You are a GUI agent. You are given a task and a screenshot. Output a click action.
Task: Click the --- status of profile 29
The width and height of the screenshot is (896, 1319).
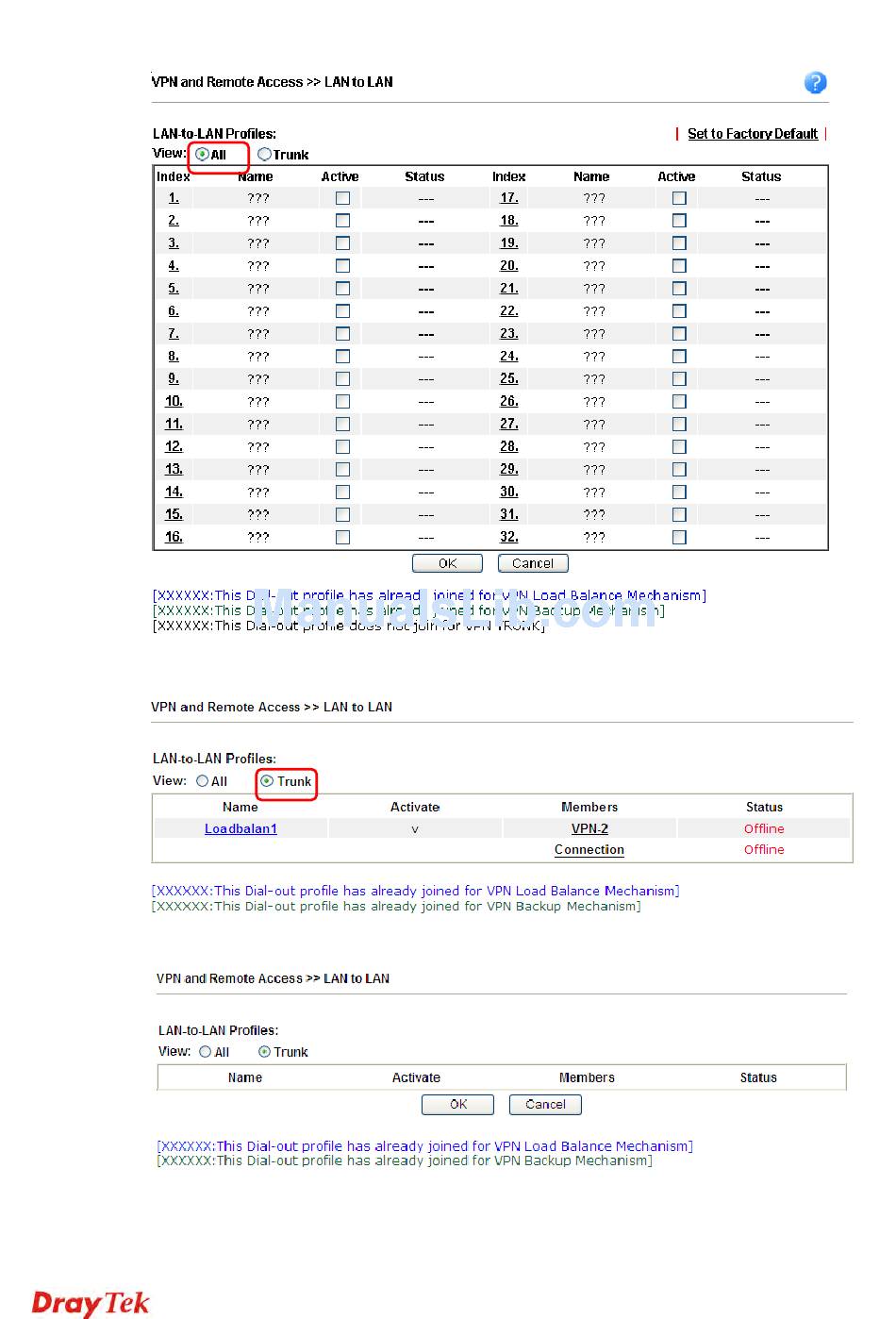pyautogui.click(x=762, y=470)
